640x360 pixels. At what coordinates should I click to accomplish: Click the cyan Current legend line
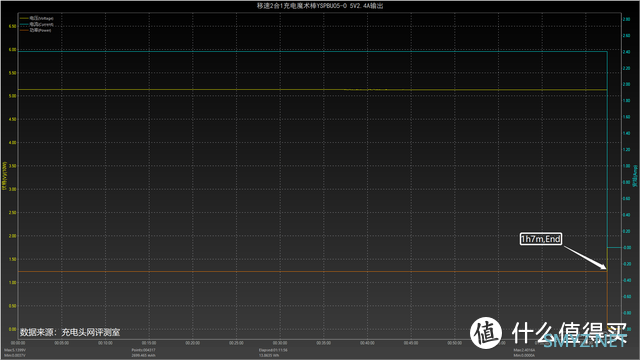[x=24, y=24]
